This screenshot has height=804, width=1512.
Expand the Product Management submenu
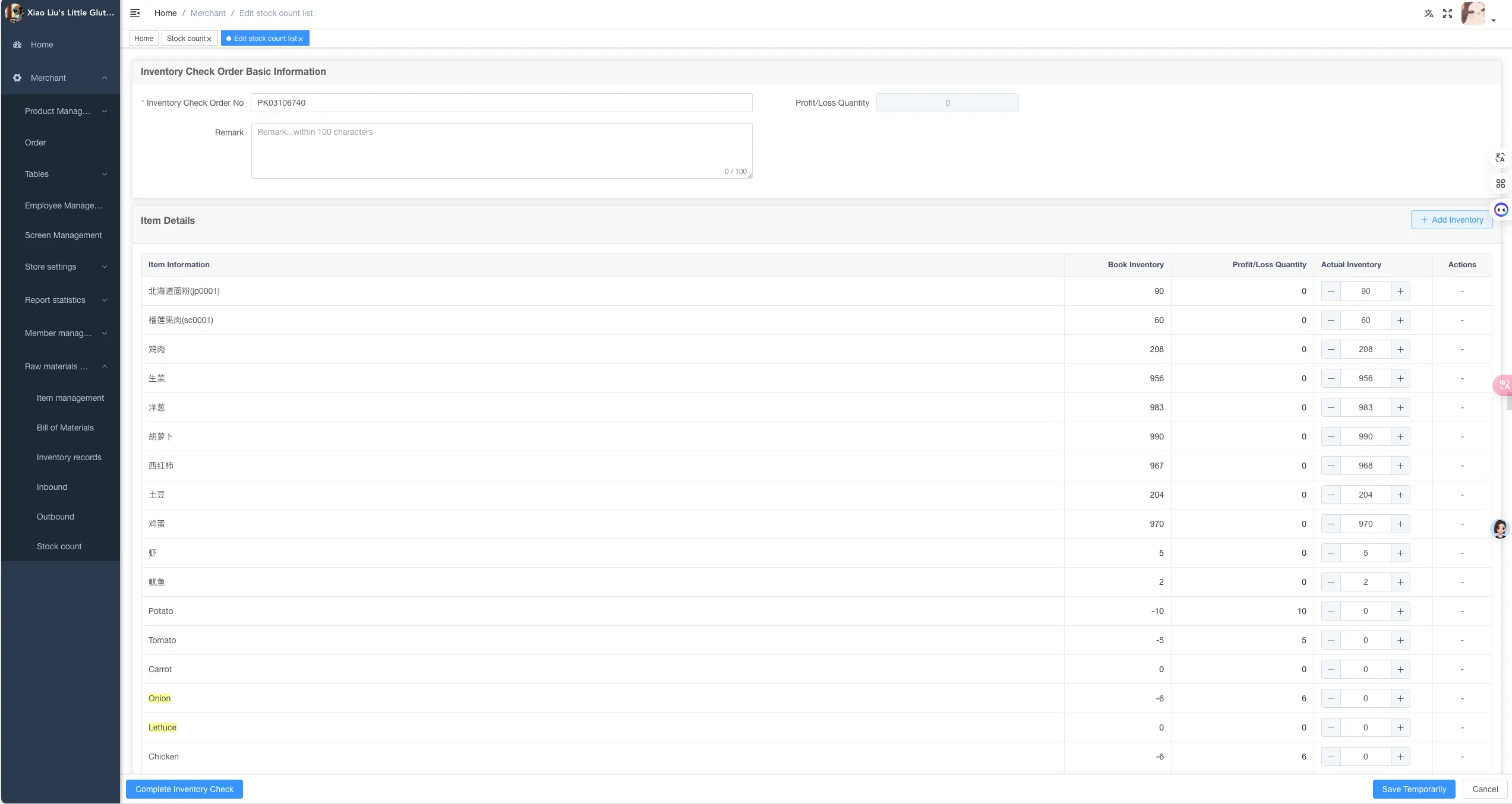(105, 111)
